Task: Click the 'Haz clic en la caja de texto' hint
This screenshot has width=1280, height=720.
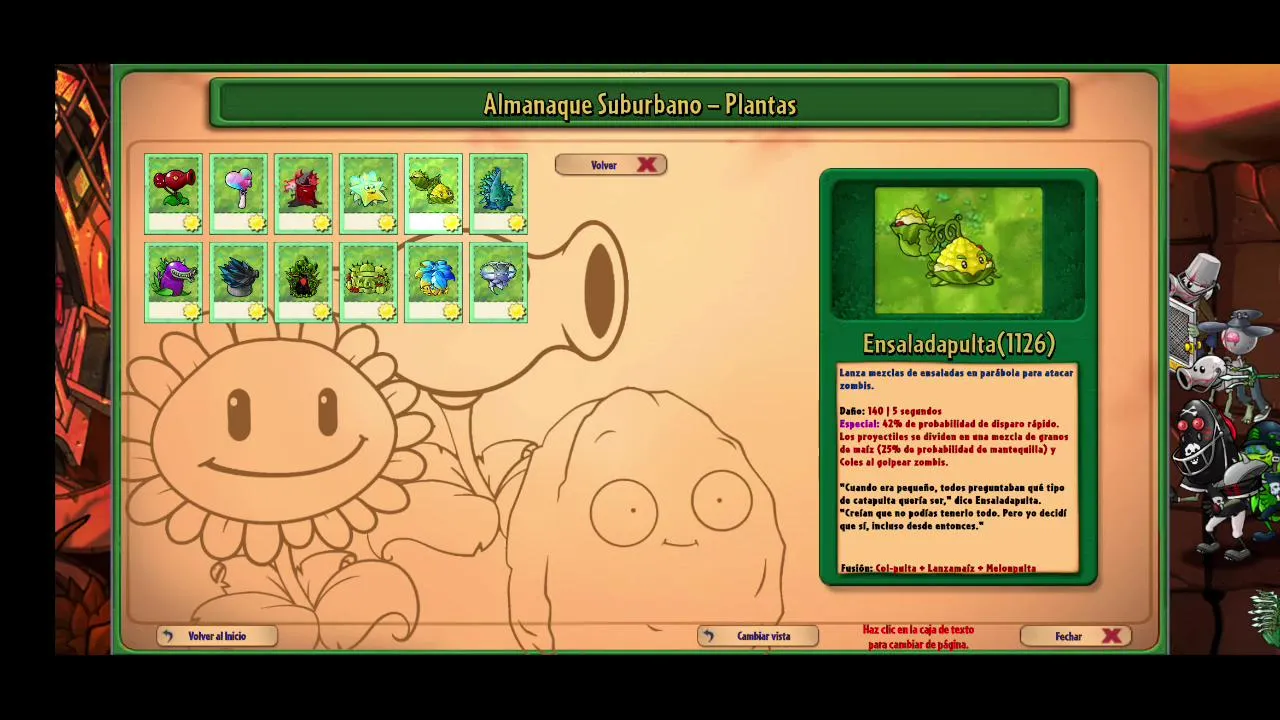Action: (x=918, y=637)
